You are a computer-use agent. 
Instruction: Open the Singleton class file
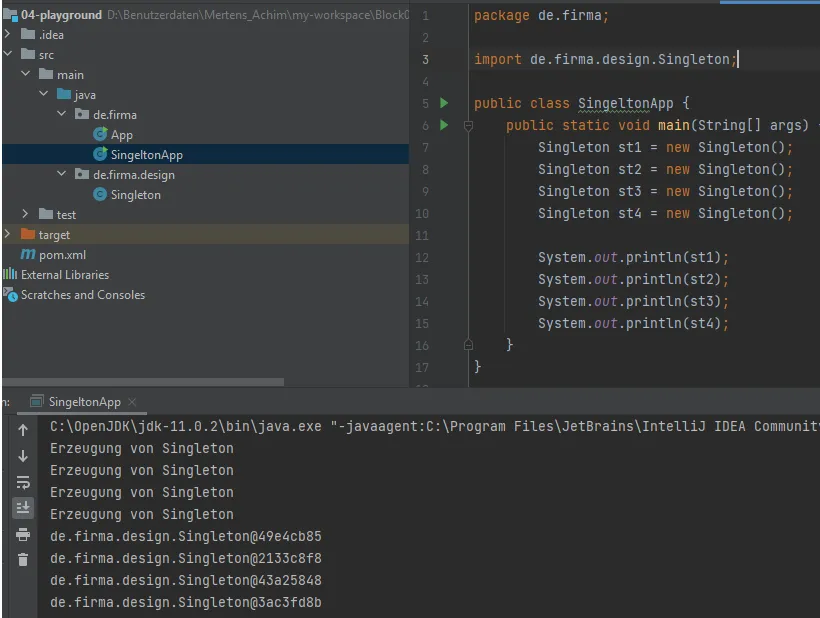(135, 195)
